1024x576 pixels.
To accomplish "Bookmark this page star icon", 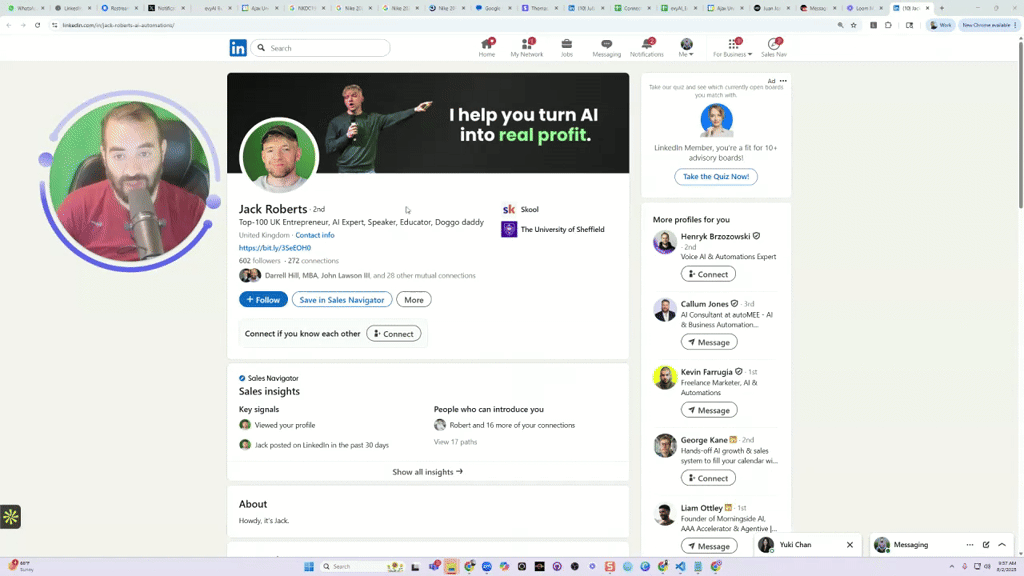I will pyautogui.click(x=854, y=25).
